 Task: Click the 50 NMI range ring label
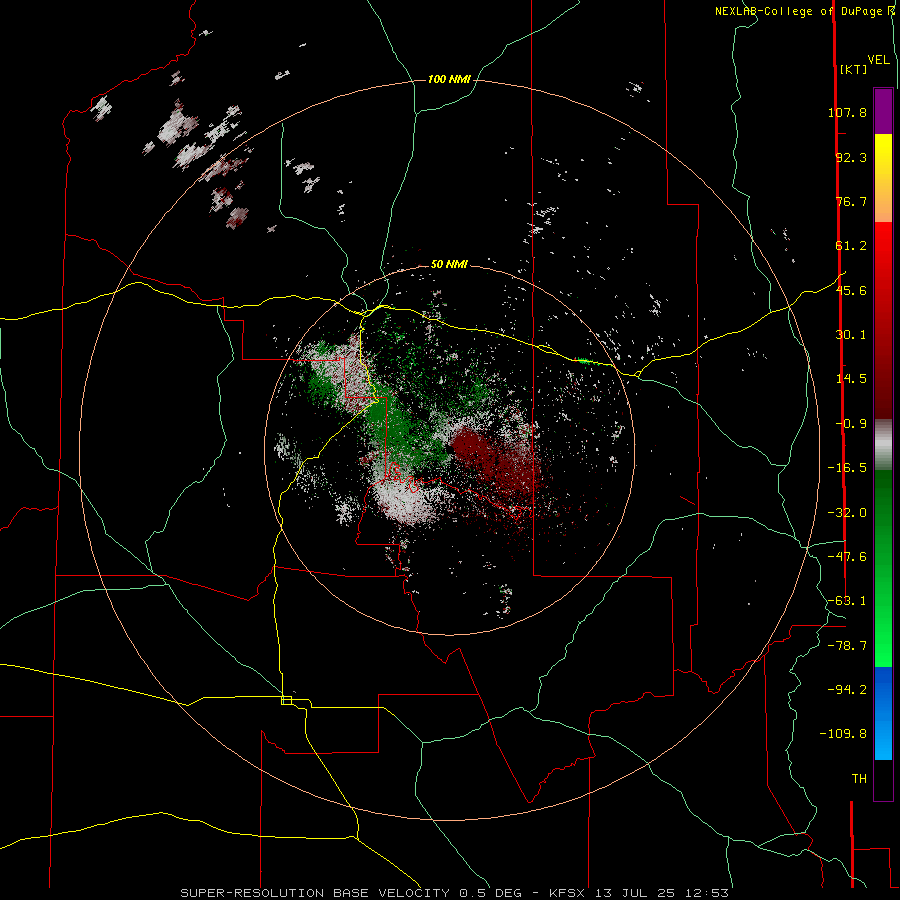449,264
